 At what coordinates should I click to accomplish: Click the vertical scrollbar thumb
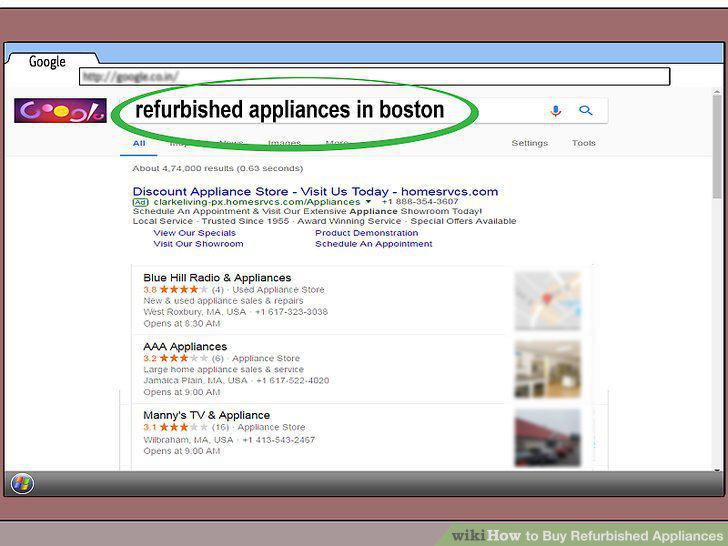[717, 146]
